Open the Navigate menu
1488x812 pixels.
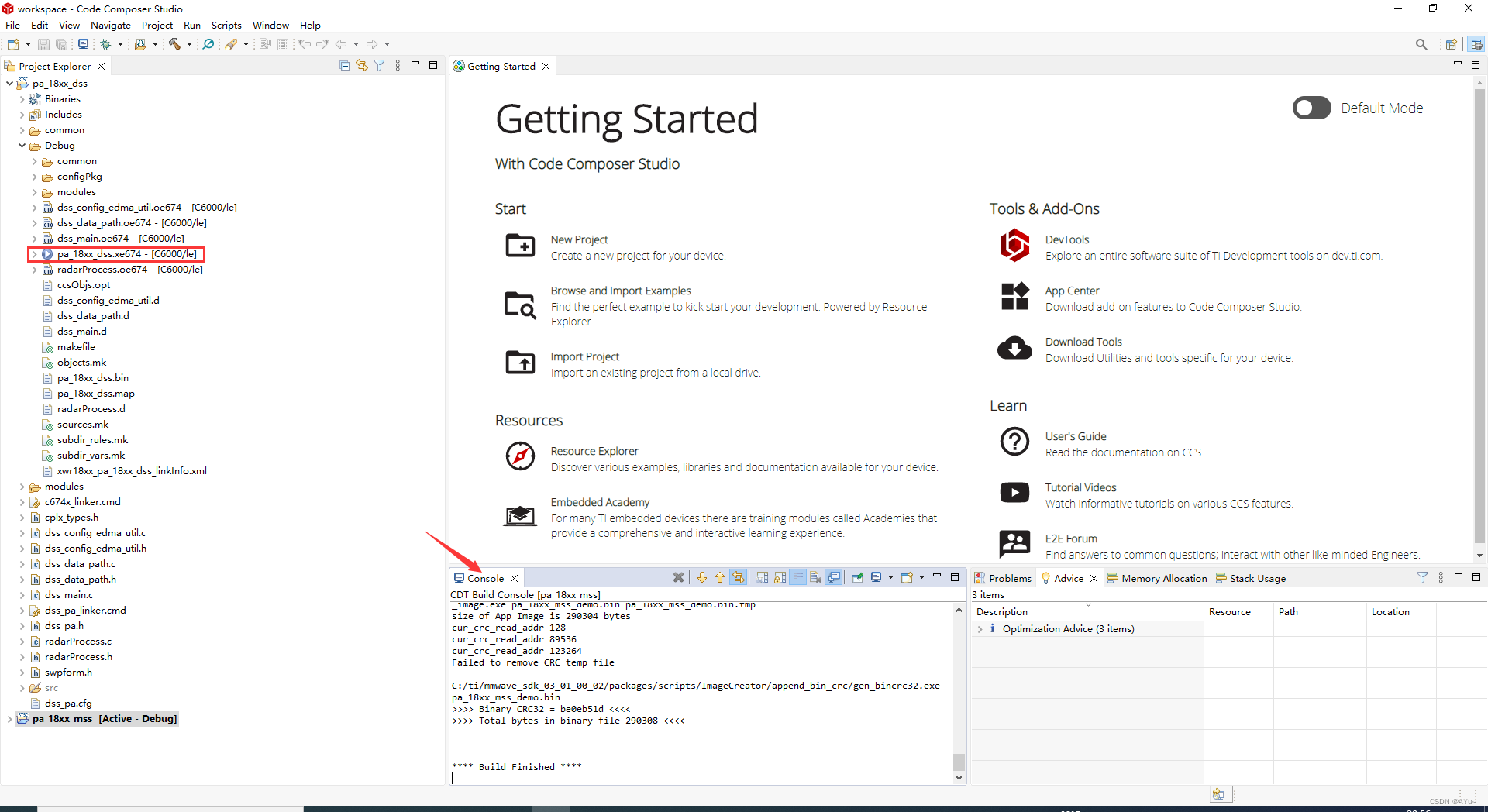click(x=111, y=26)
